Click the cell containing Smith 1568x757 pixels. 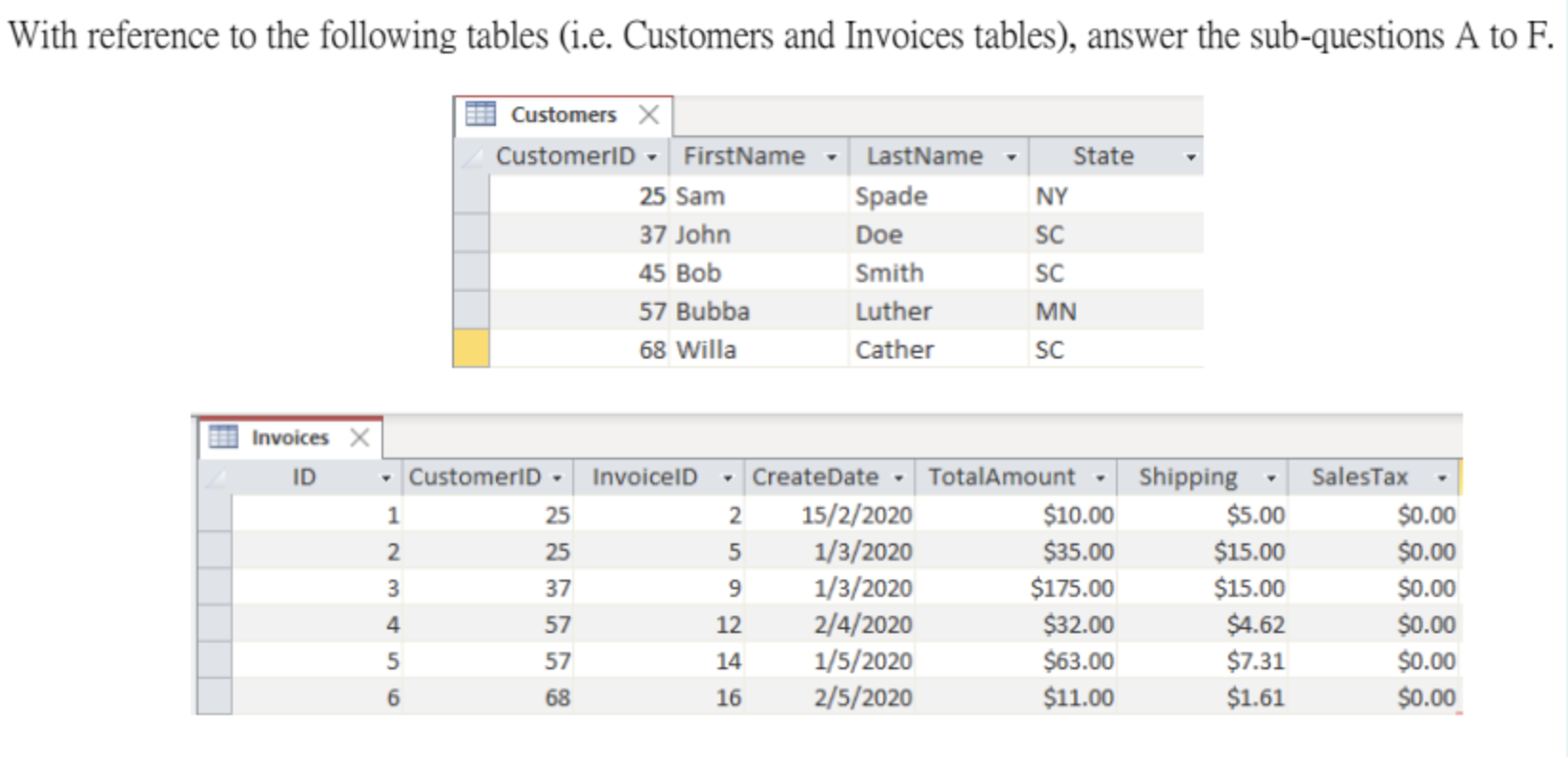coord(939,273)
